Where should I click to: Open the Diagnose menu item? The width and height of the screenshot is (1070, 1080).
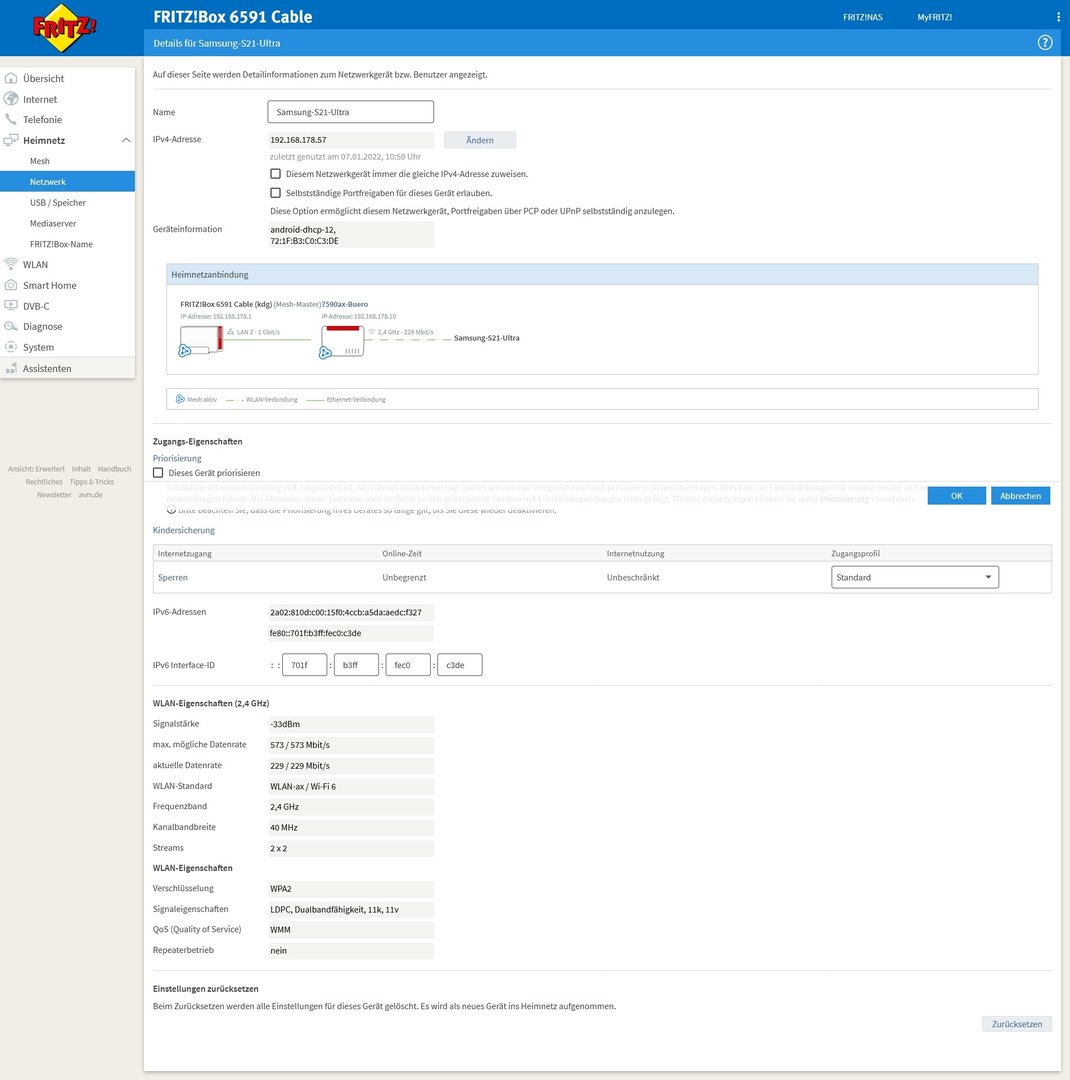pyautogui.click(x=43, y=327)
